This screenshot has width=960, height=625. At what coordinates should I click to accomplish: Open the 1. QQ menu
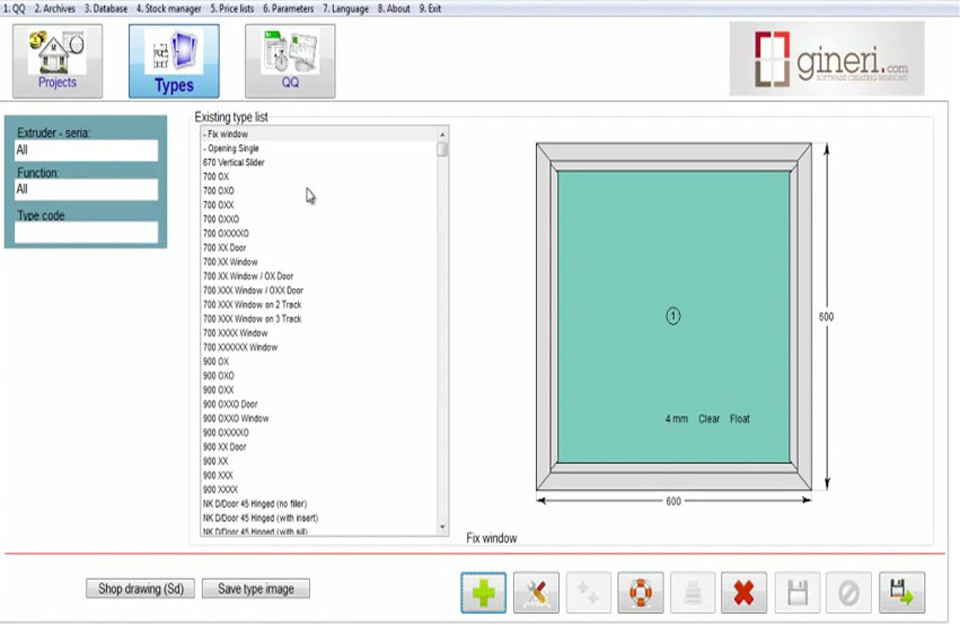tap(15, 9)
